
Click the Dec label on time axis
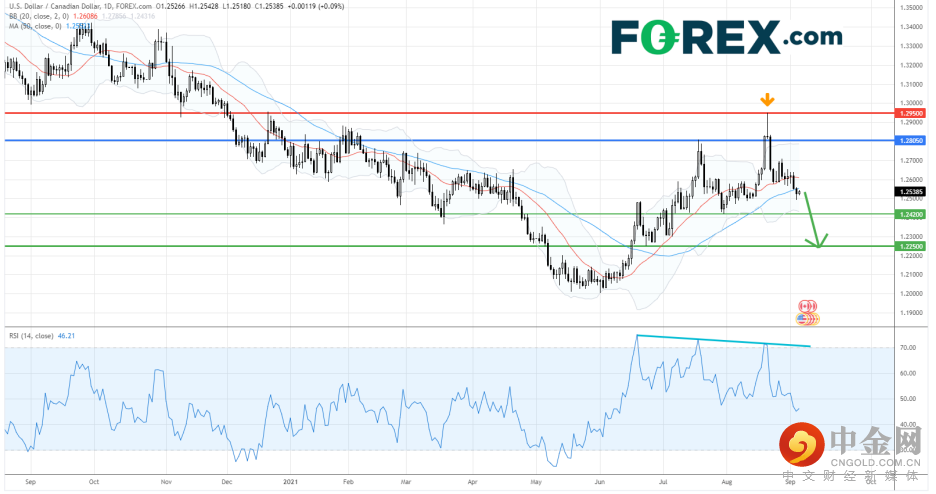[x=226, y=481]
